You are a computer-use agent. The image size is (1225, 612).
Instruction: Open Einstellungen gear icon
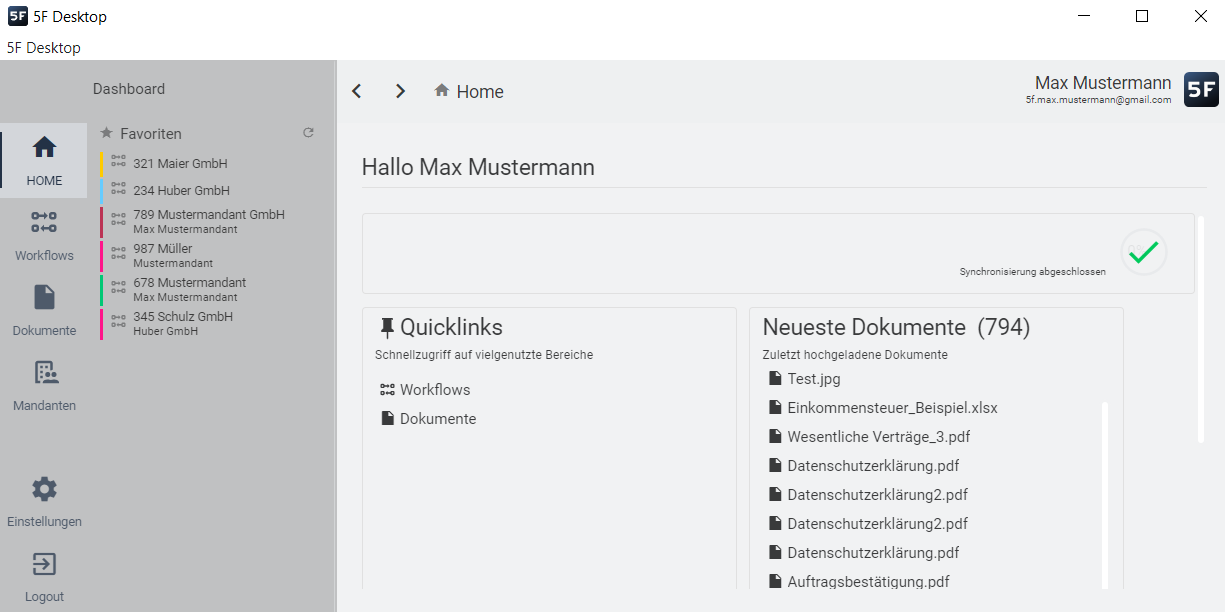coord(44,489)
